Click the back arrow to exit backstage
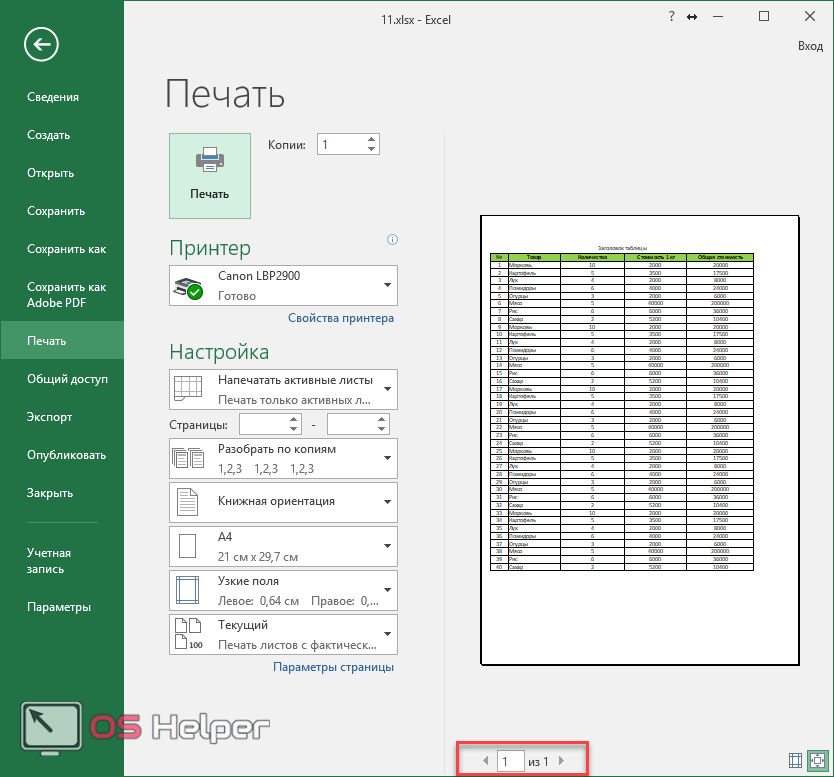 (x=41, y=44)
